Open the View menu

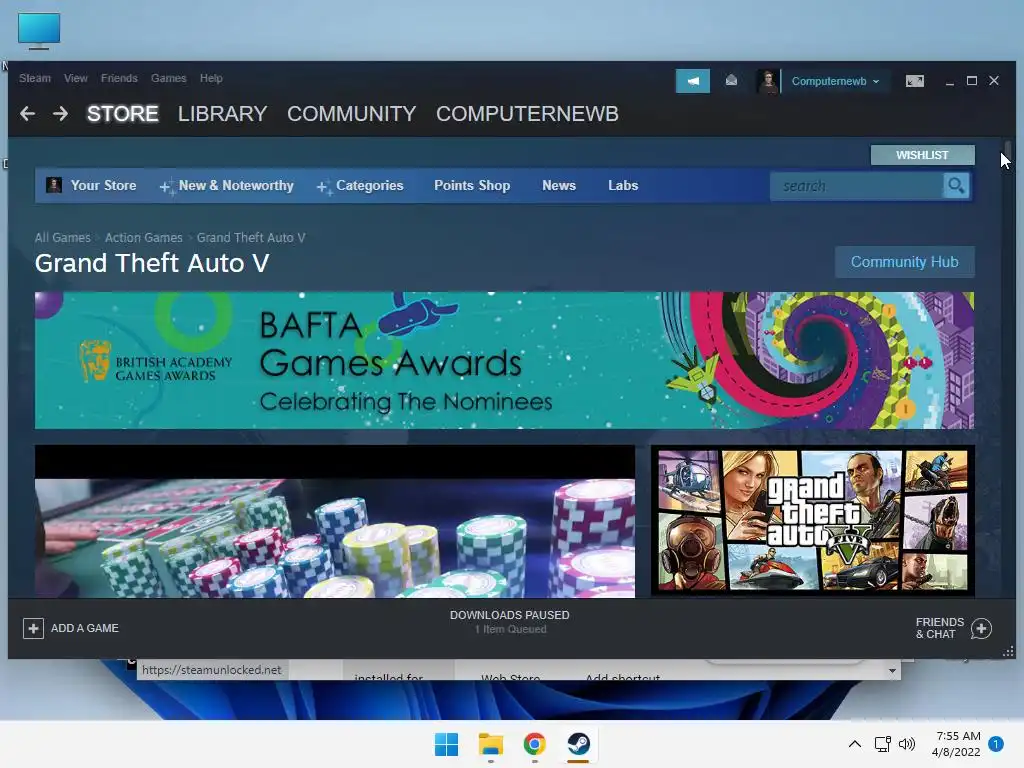click(76, 78)
